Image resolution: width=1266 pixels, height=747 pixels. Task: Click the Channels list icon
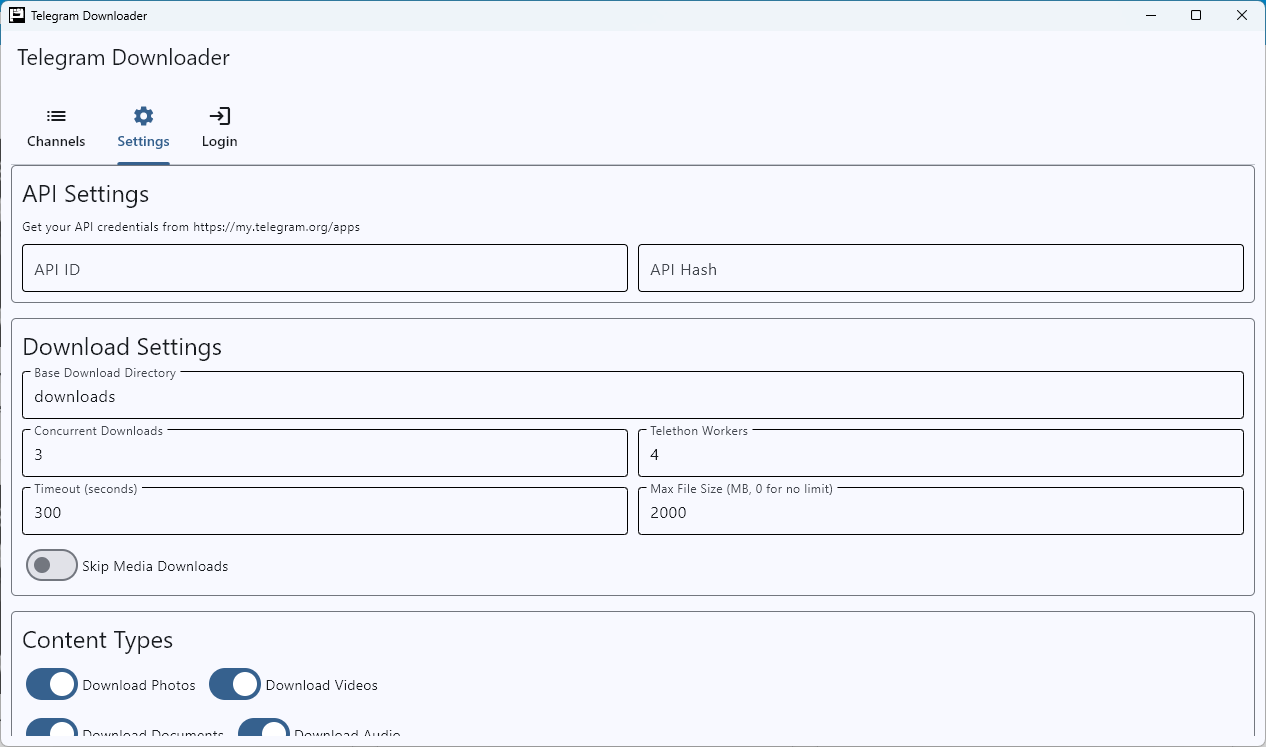click(56, 115)
